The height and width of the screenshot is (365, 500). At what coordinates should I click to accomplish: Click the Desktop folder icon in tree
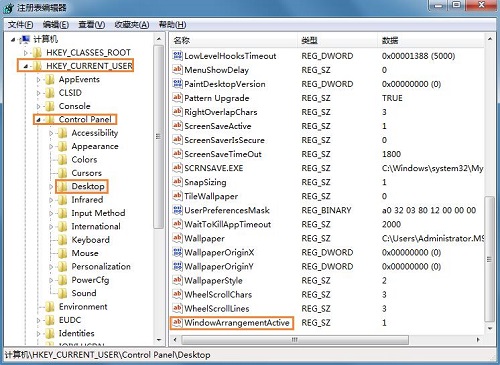click(62, 186)
